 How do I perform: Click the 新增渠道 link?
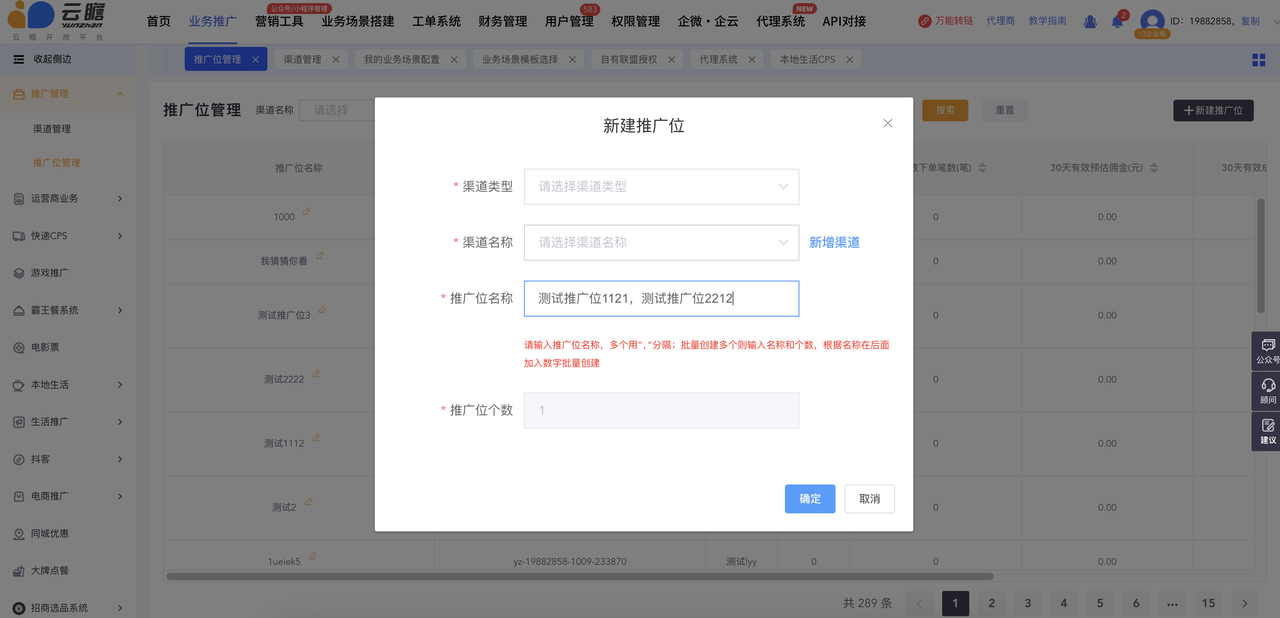click(834, 242)
